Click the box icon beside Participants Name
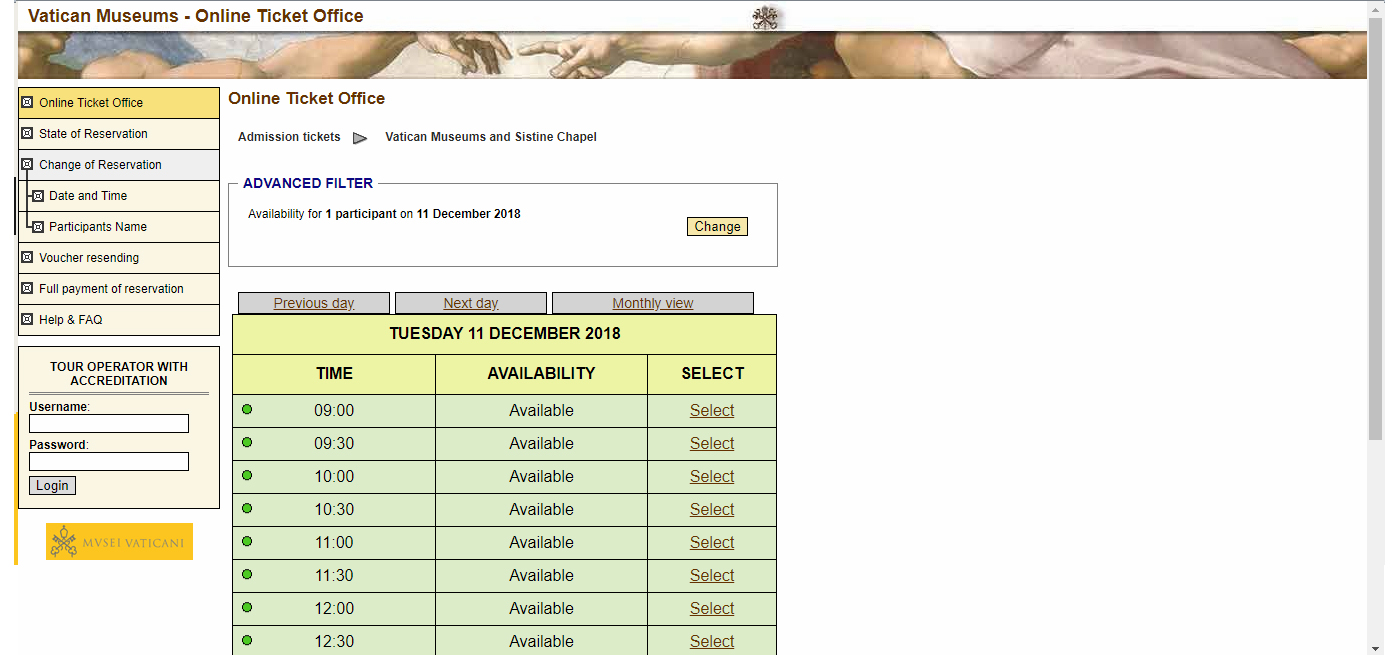This screenshot has width=1400, height=655. point(38,227)
